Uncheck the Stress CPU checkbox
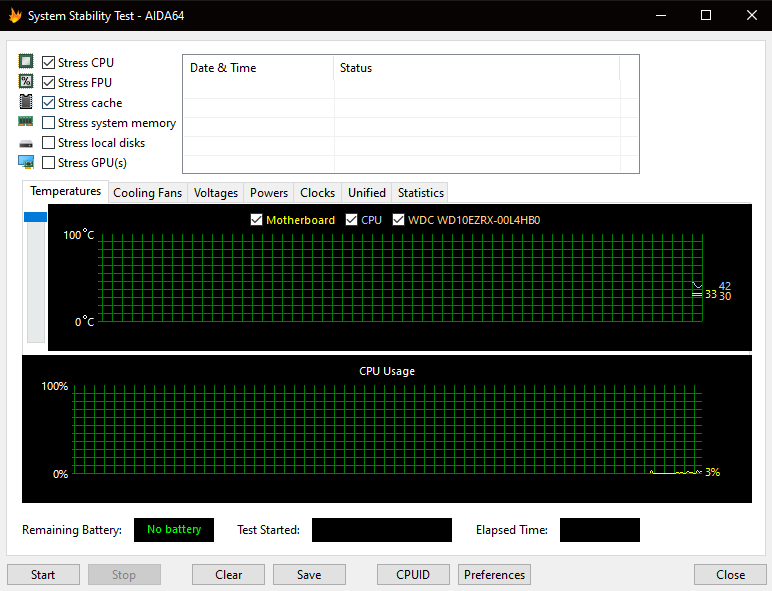Image resolution: width=772 pixels, height=591 pixels. pyautogui.click(x=48, y=63)
